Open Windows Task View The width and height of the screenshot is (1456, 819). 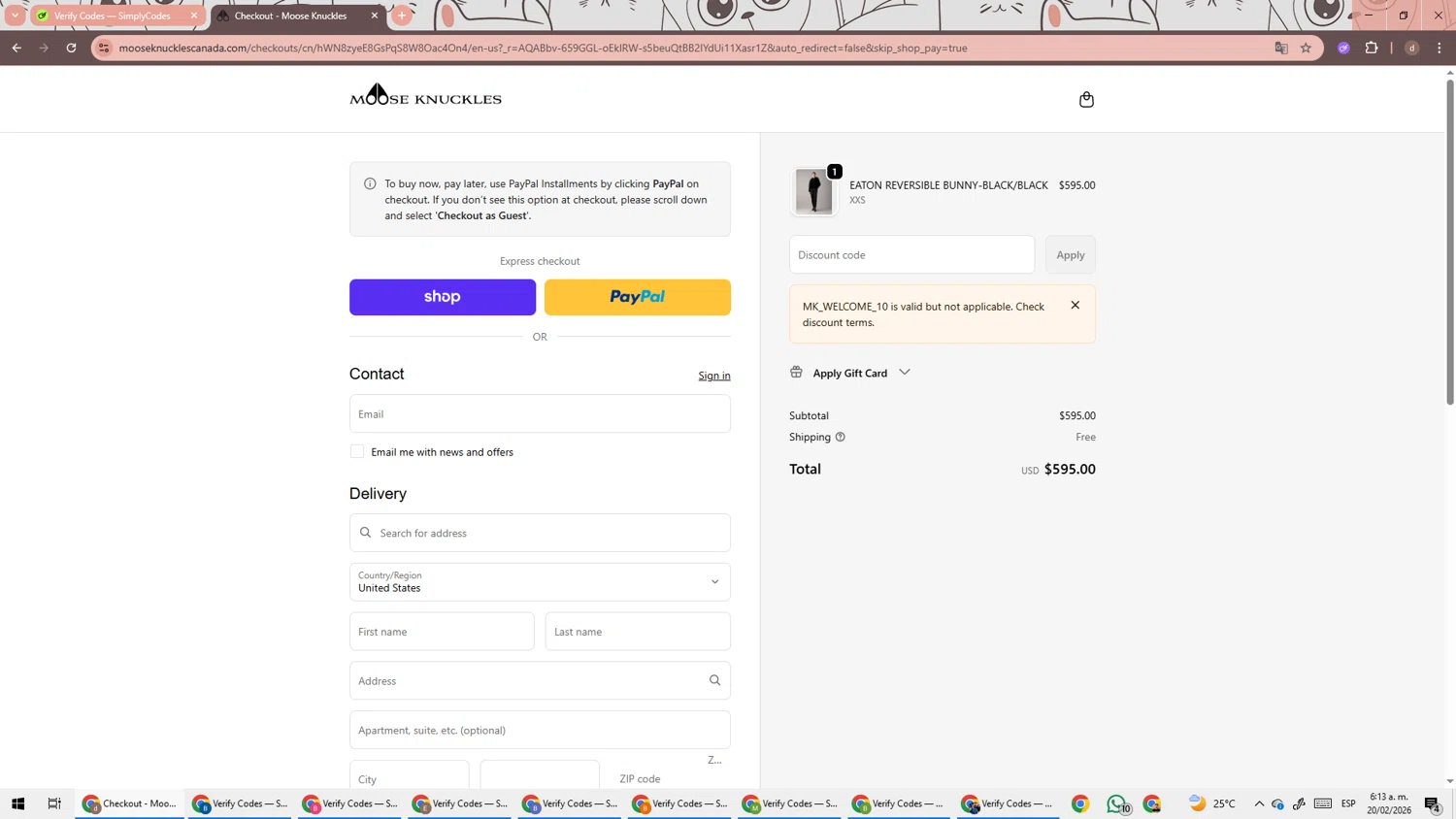point(54,803)
